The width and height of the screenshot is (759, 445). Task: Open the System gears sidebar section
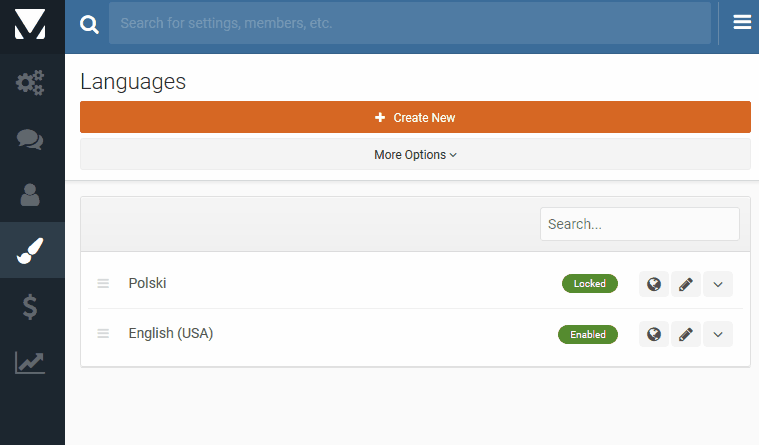pos(31,82)
